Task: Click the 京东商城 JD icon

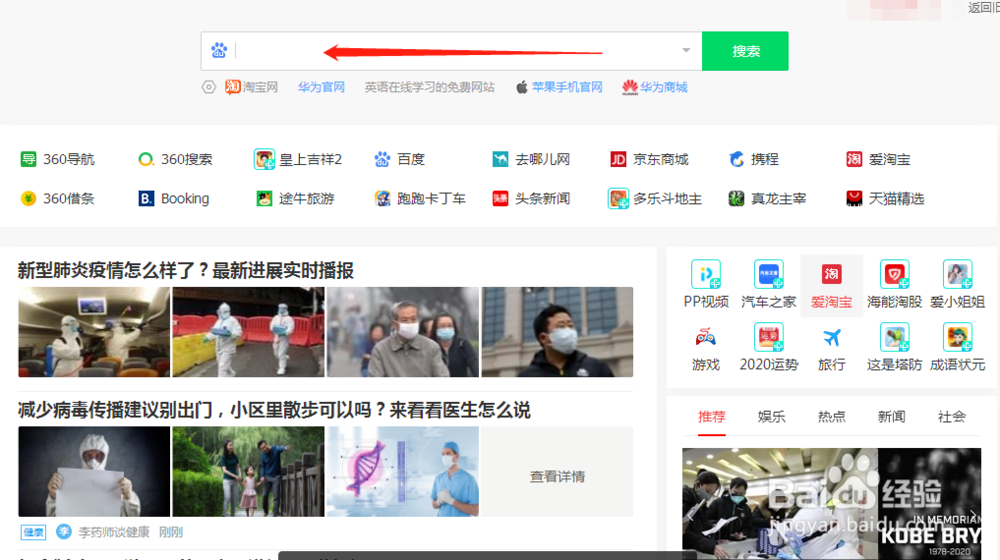Action: pyautogui.click(x=618, y=159)
